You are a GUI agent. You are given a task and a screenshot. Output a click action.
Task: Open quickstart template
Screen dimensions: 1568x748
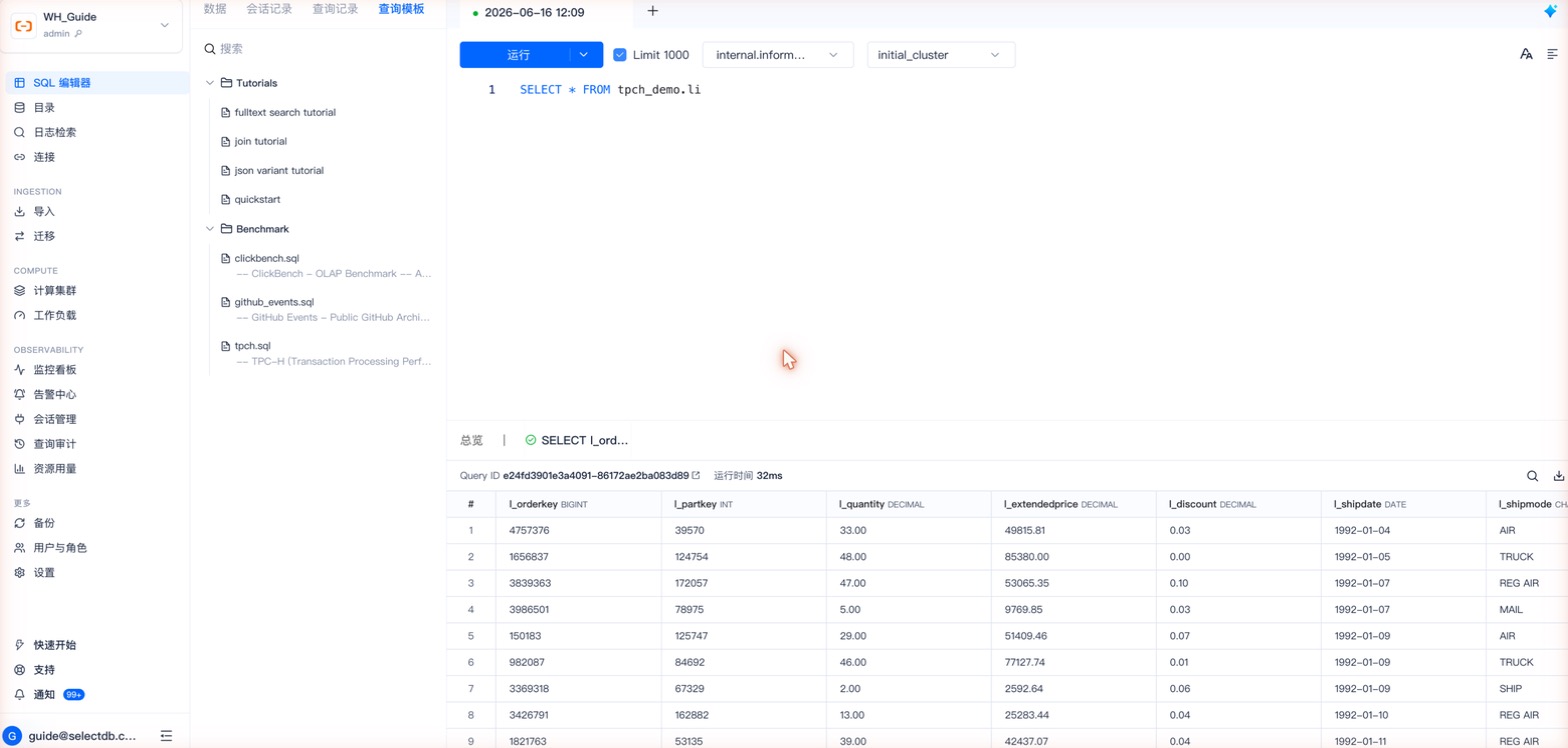(257, 200)
